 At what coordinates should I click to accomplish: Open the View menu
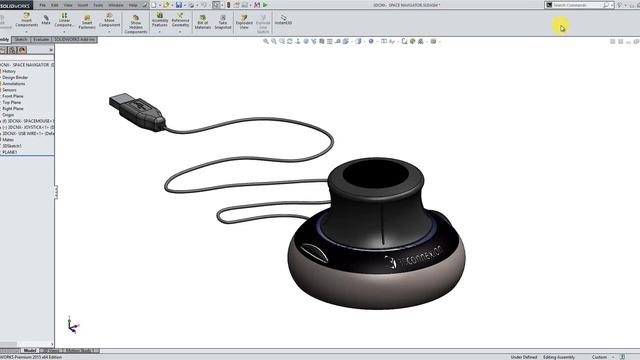coord(68,5)
